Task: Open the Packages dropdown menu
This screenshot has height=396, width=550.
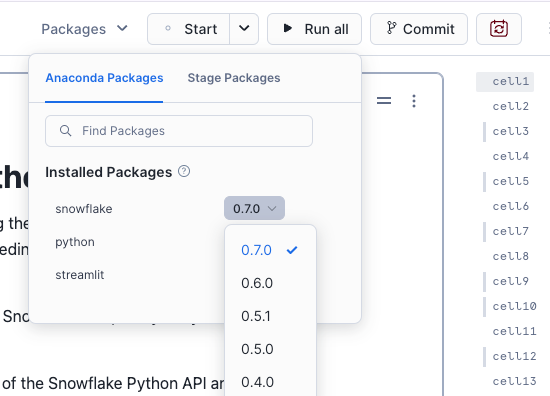Action: (85, 29)
